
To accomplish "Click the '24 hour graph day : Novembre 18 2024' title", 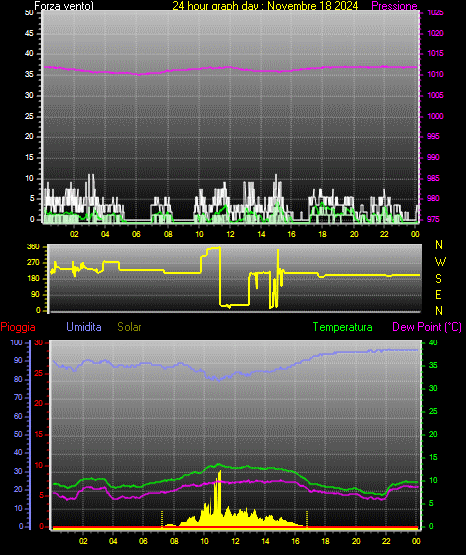I will [265, 6].
